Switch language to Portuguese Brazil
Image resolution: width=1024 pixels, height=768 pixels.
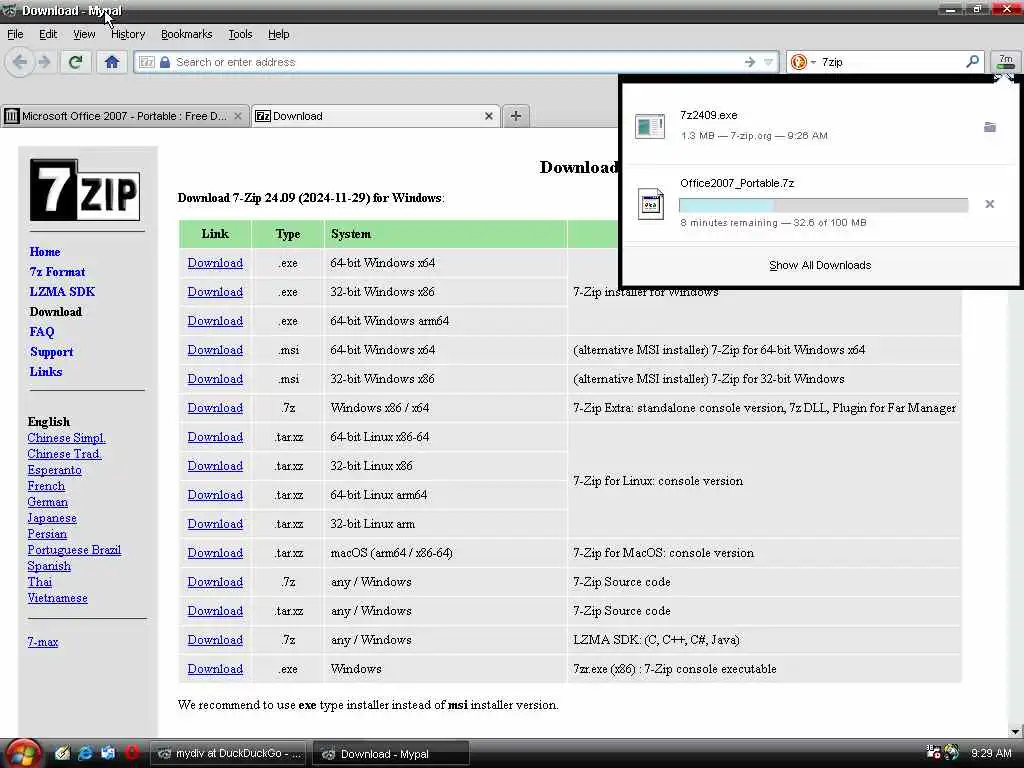[x=74, y=550]
